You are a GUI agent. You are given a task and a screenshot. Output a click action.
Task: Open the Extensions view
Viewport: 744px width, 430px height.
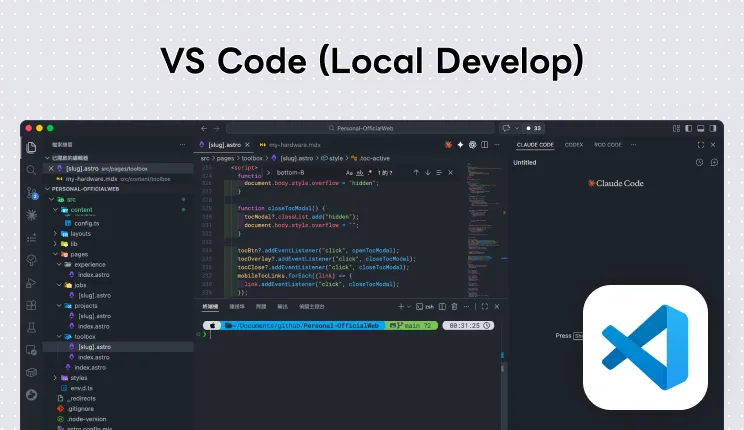click(x=31, y=305)
